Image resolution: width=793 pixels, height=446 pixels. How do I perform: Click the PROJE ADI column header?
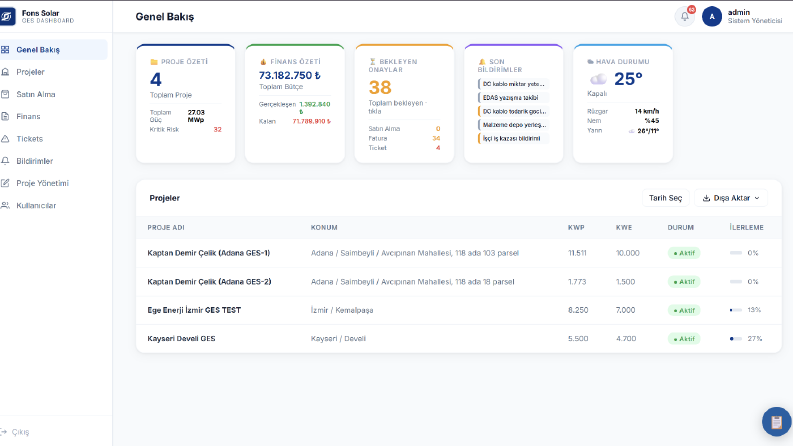click(x=166, y=228)
